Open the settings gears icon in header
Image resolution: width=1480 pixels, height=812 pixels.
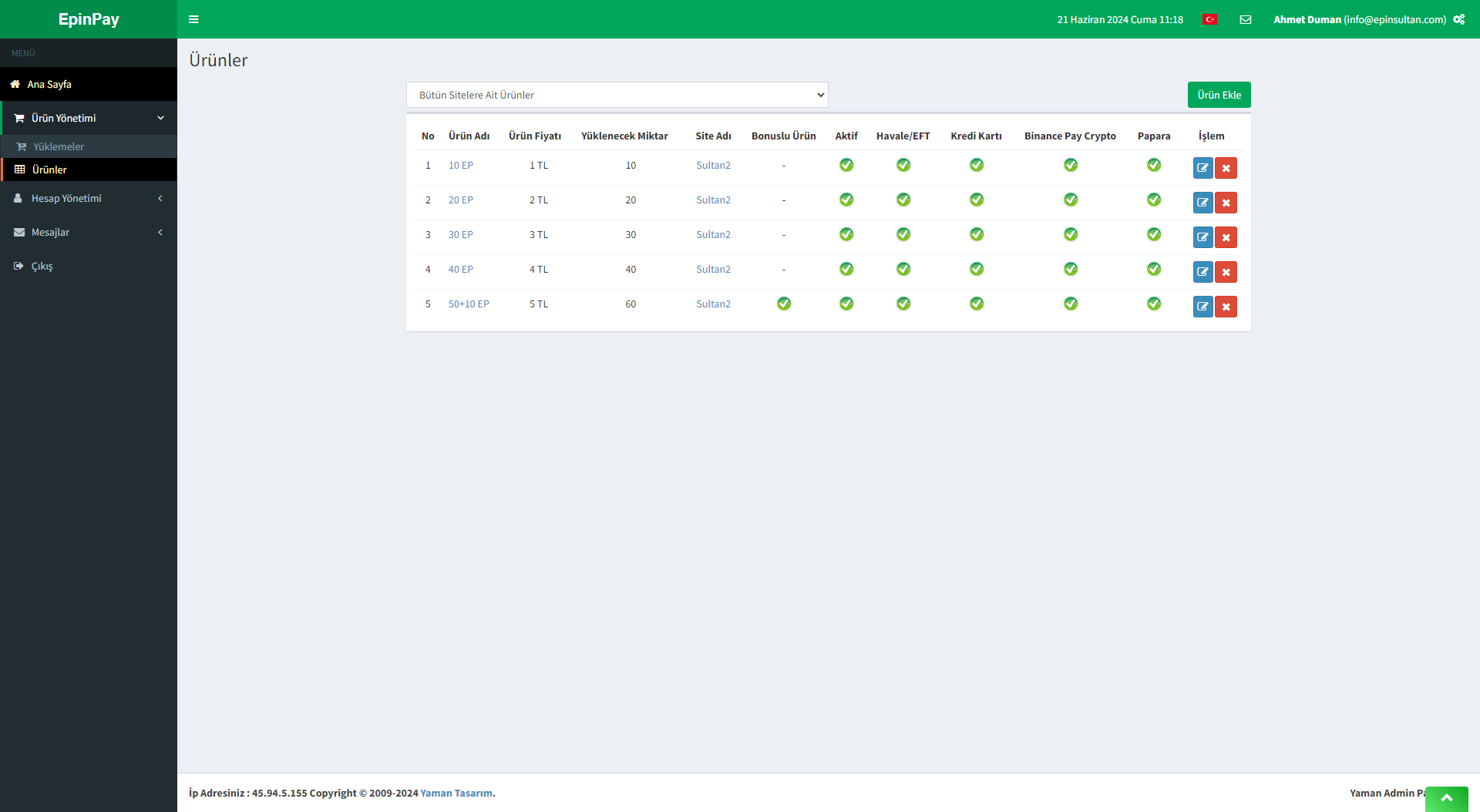pos(1459,19)
